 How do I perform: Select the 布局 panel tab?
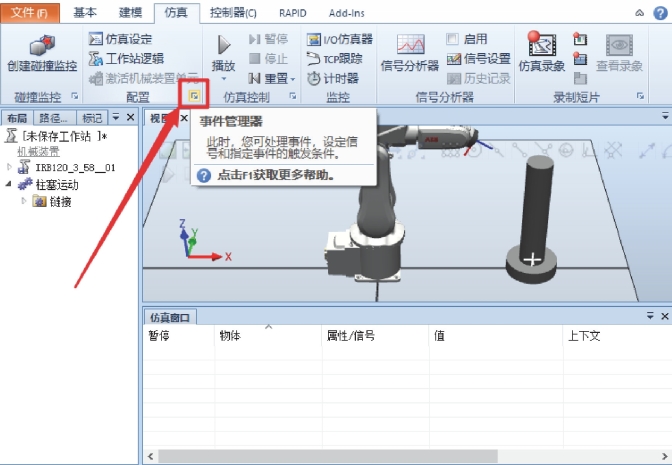(x=17, y=118)
